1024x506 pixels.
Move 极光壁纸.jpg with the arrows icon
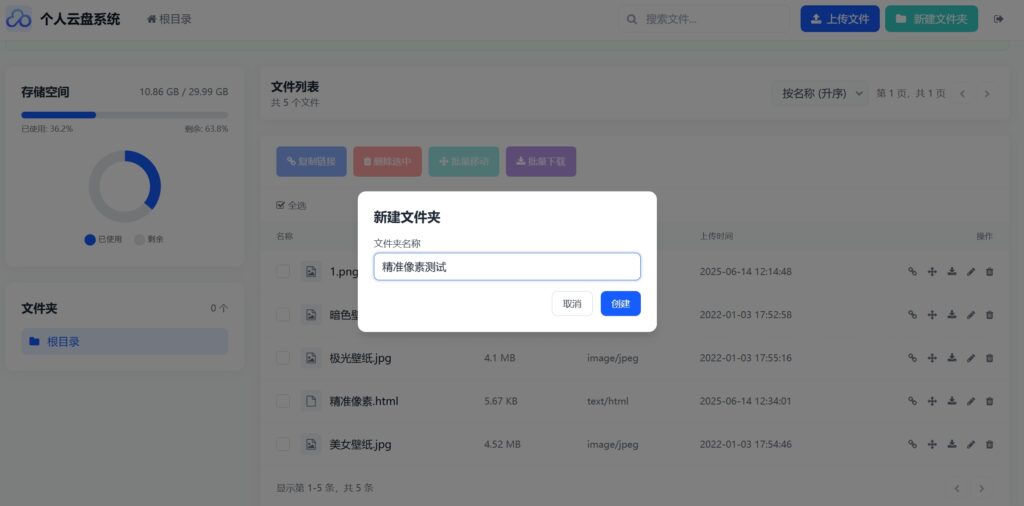click(933, 358)
